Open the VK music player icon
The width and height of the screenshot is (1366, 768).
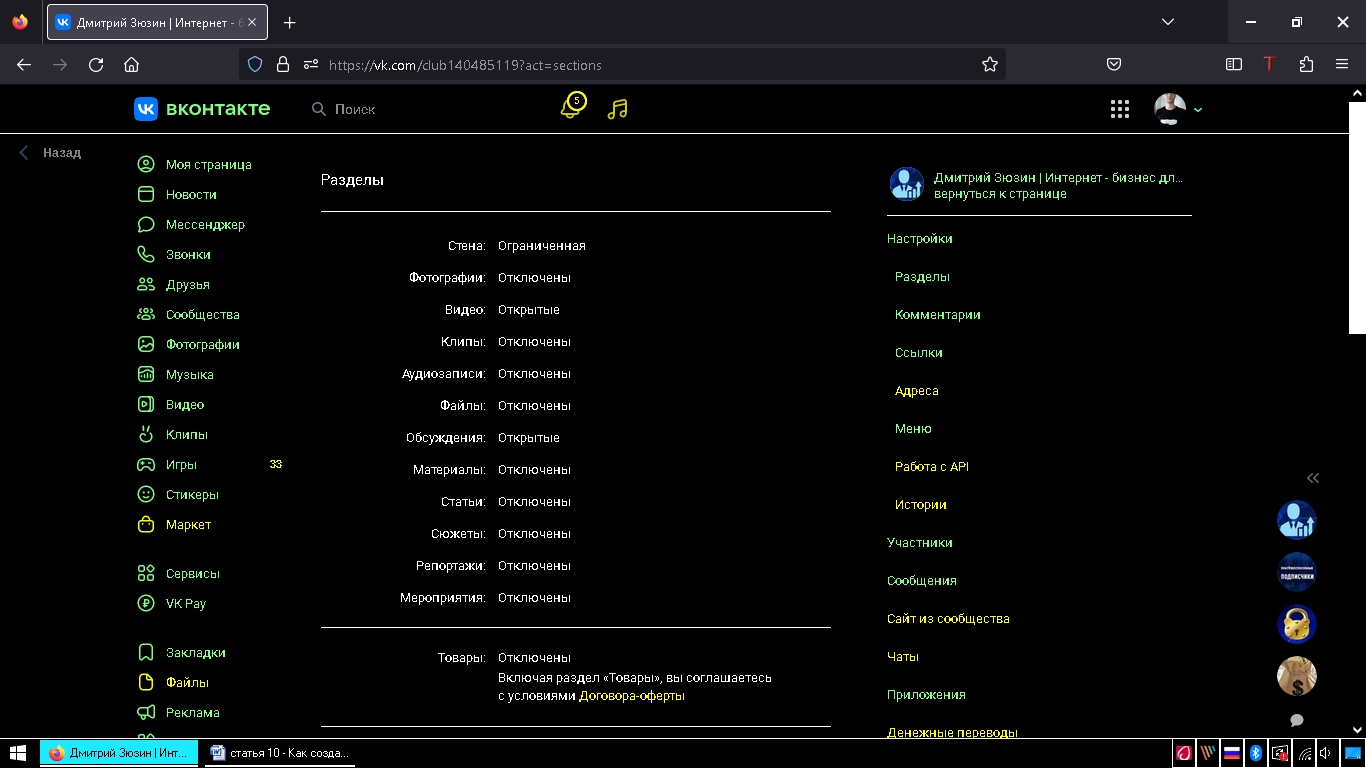[x=618, y=109]
